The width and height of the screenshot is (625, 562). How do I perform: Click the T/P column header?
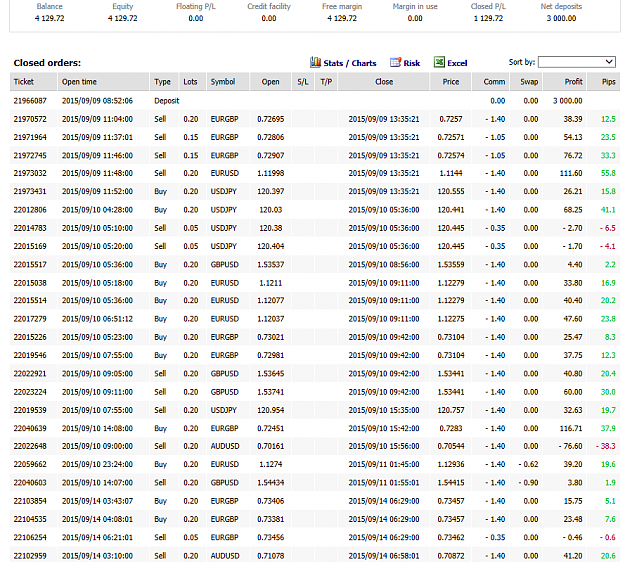(x=326, y=82)
